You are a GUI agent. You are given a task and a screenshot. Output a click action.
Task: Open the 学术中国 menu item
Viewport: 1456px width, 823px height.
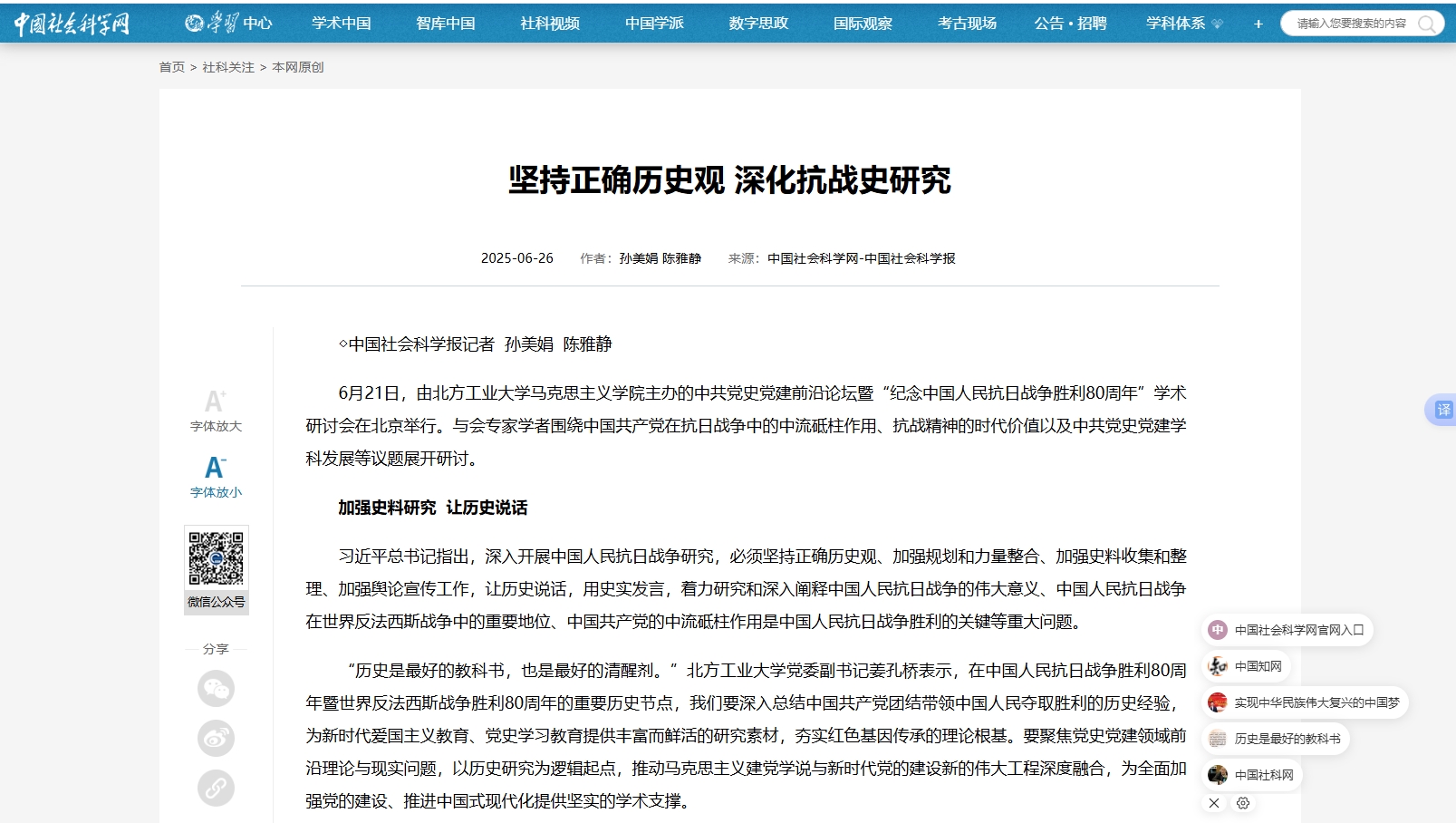pos(341,24)
